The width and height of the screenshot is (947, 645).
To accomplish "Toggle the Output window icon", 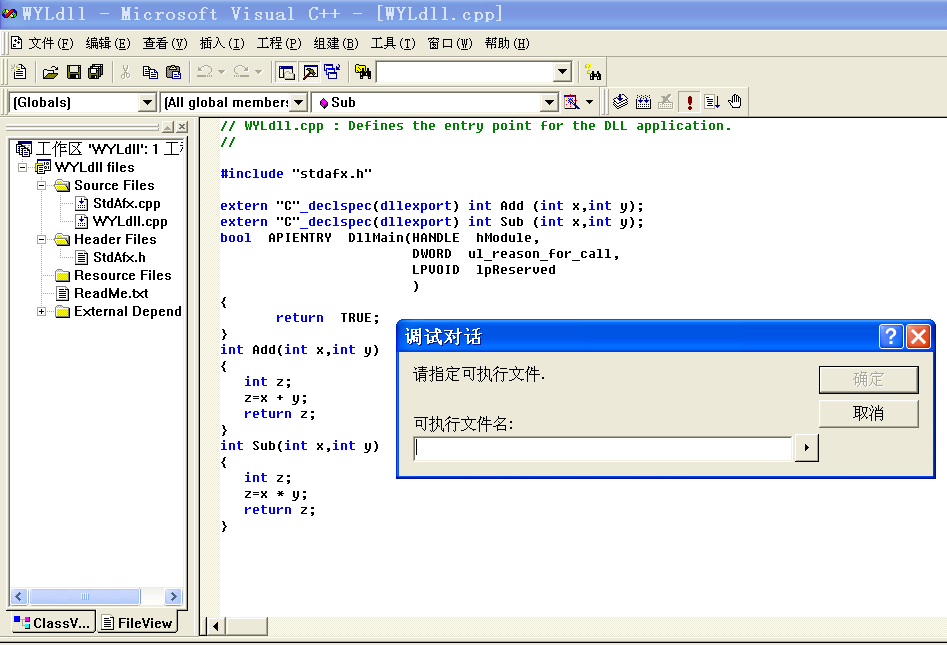I will pyautogui.click(x=310, y=72).
